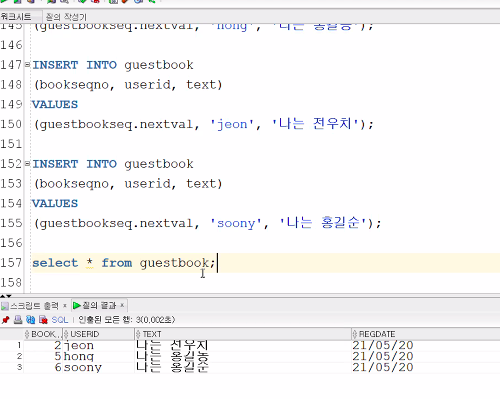Screen dimensions: 500x399
Task: Click 'userid' on line 148
Action: pyautogui.click(x=147, y=85)
